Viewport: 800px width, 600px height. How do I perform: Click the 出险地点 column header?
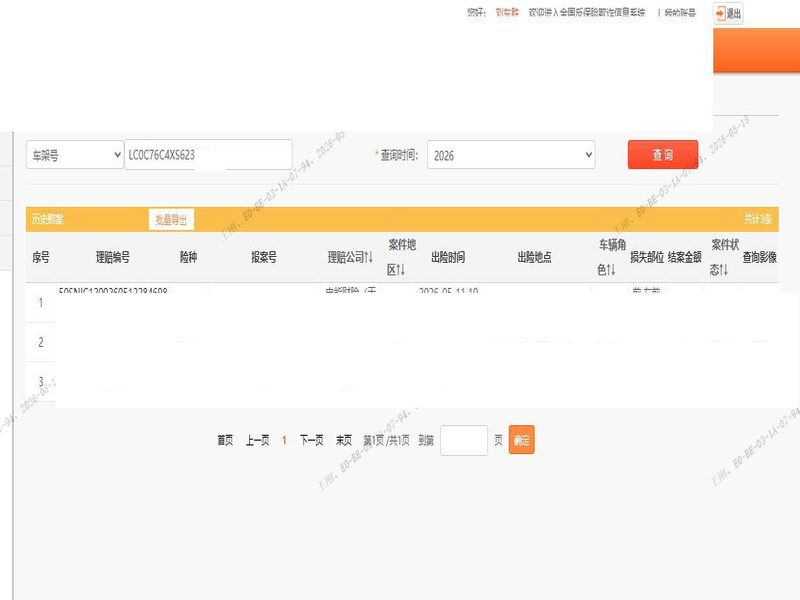(x=535, y=257)
